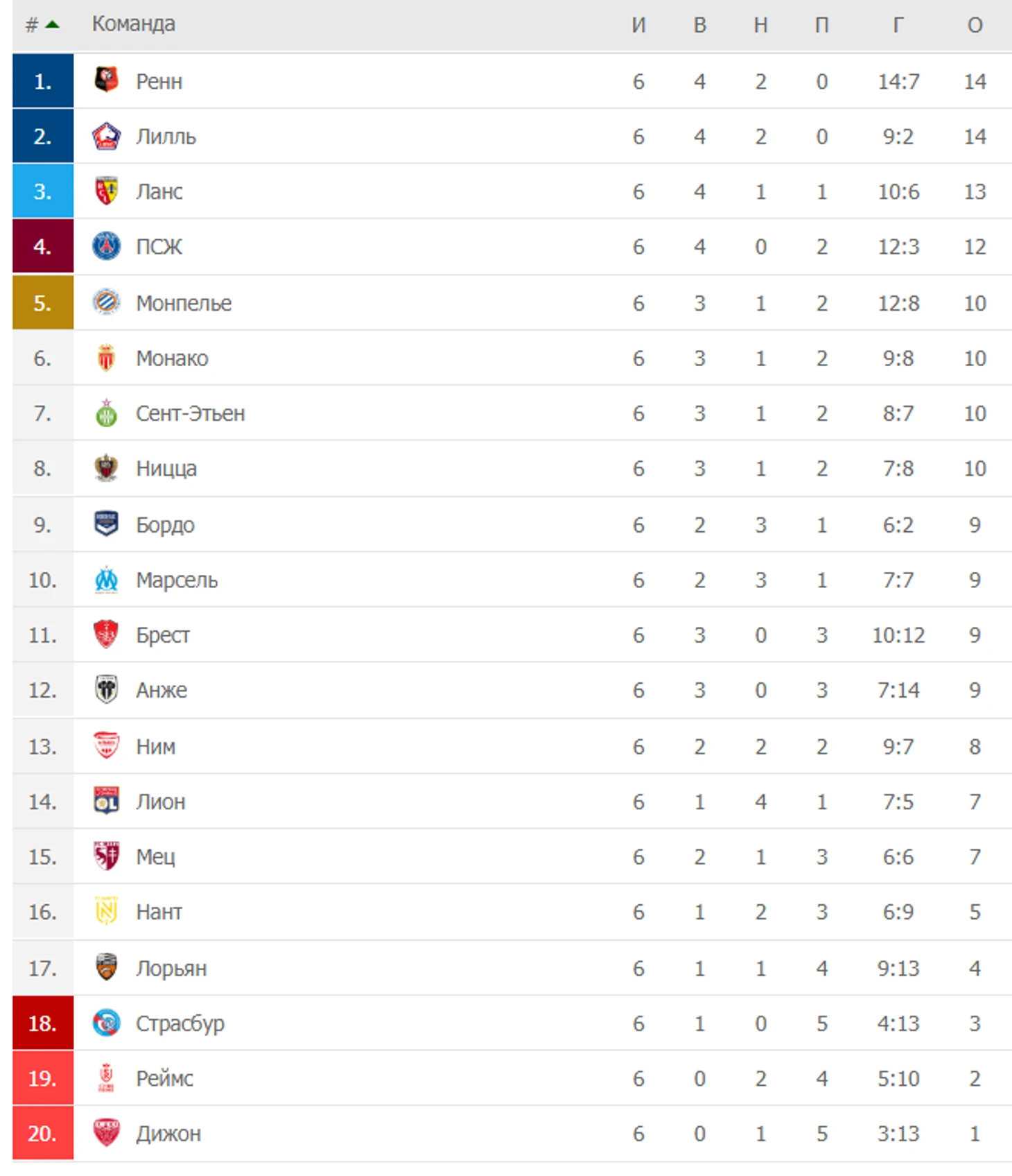Click the Реймс row goals 5:10 cell
The image size is (1012, 1176).
pyautogui.click(x=898, y=1078)
